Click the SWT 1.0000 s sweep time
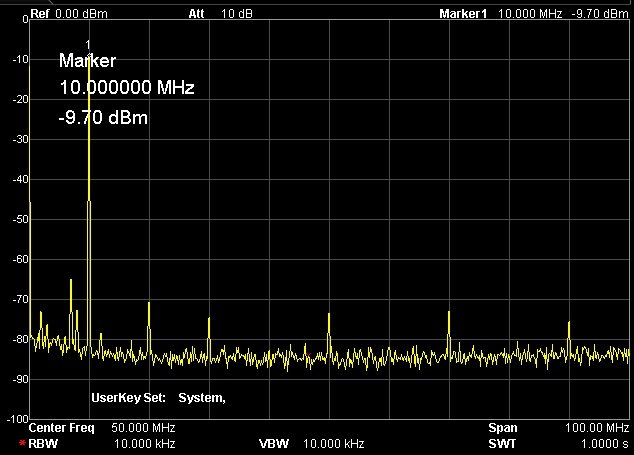The image size is (634, 455). pos(558,443)
